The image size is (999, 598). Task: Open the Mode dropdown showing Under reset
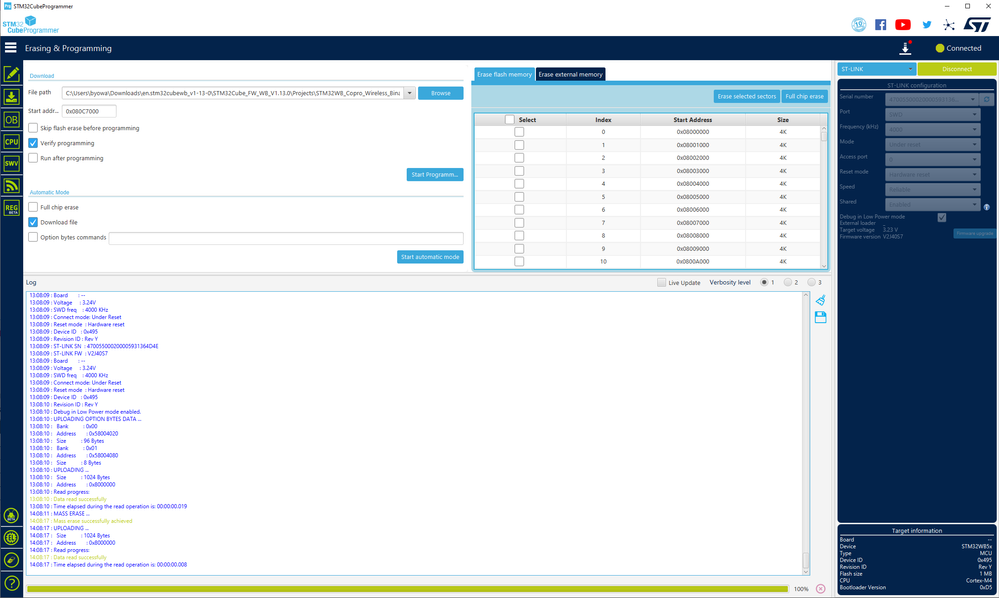pos(932,145)
